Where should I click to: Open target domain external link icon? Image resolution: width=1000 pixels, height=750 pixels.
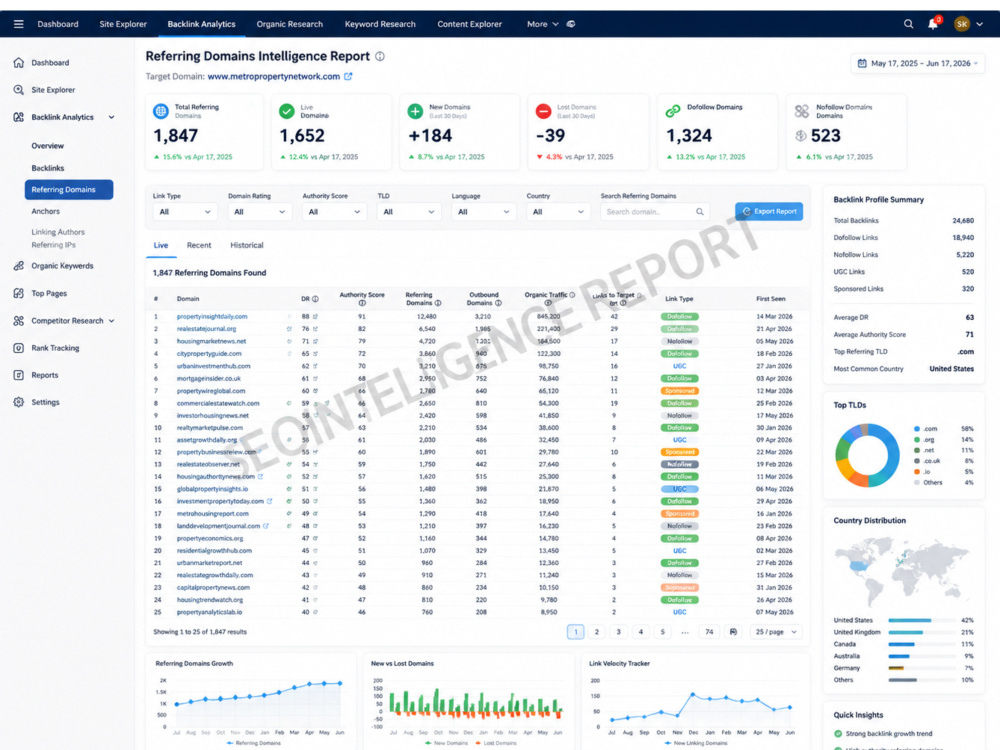[x=348, y=76]
